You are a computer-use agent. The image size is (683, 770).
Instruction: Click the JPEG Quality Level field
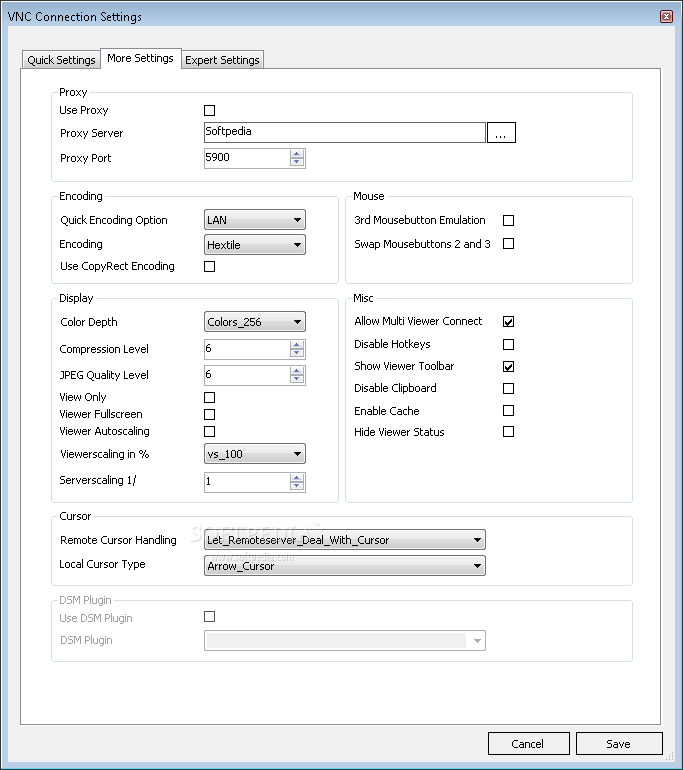pos(247,375)
